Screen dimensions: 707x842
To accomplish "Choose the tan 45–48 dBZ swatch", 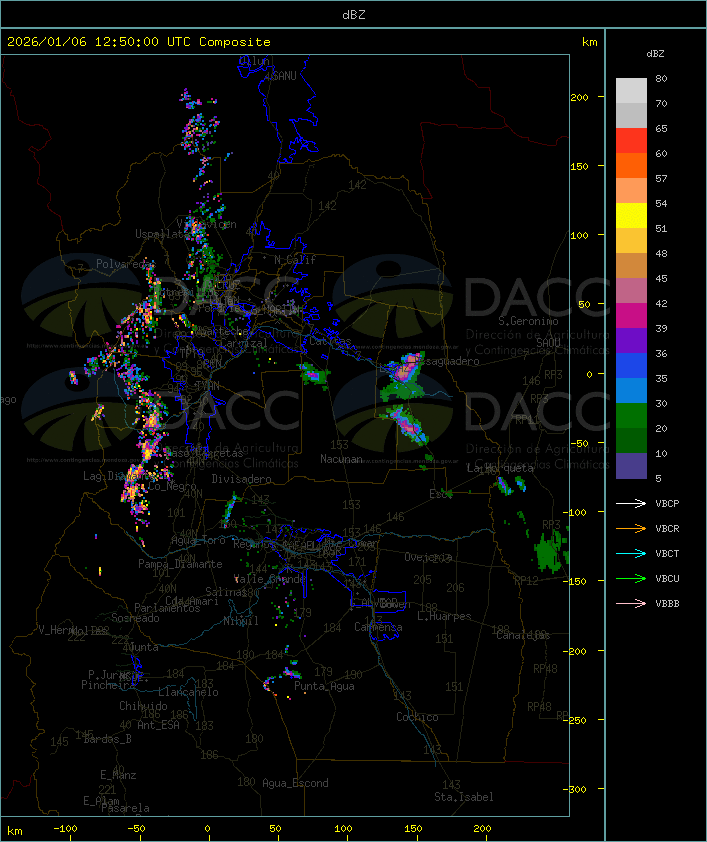I will (631, 266).
